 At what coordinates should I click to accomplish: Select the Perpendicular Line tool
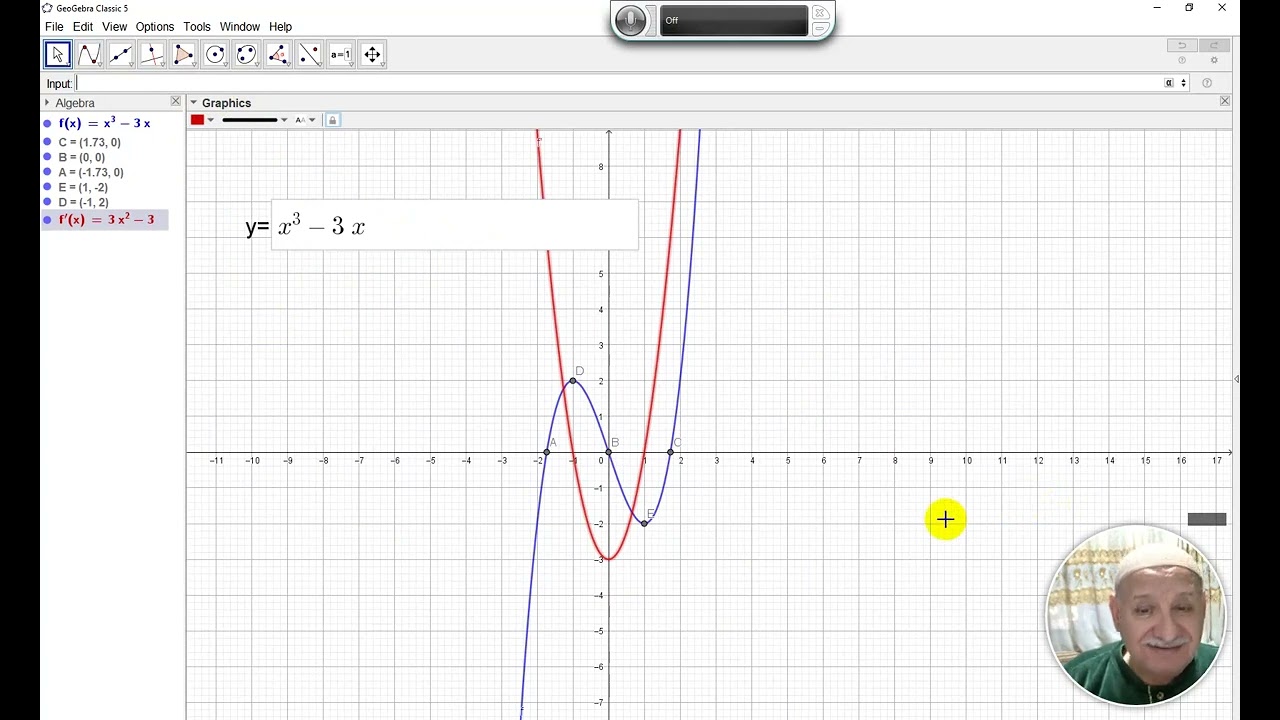point(152,54)
